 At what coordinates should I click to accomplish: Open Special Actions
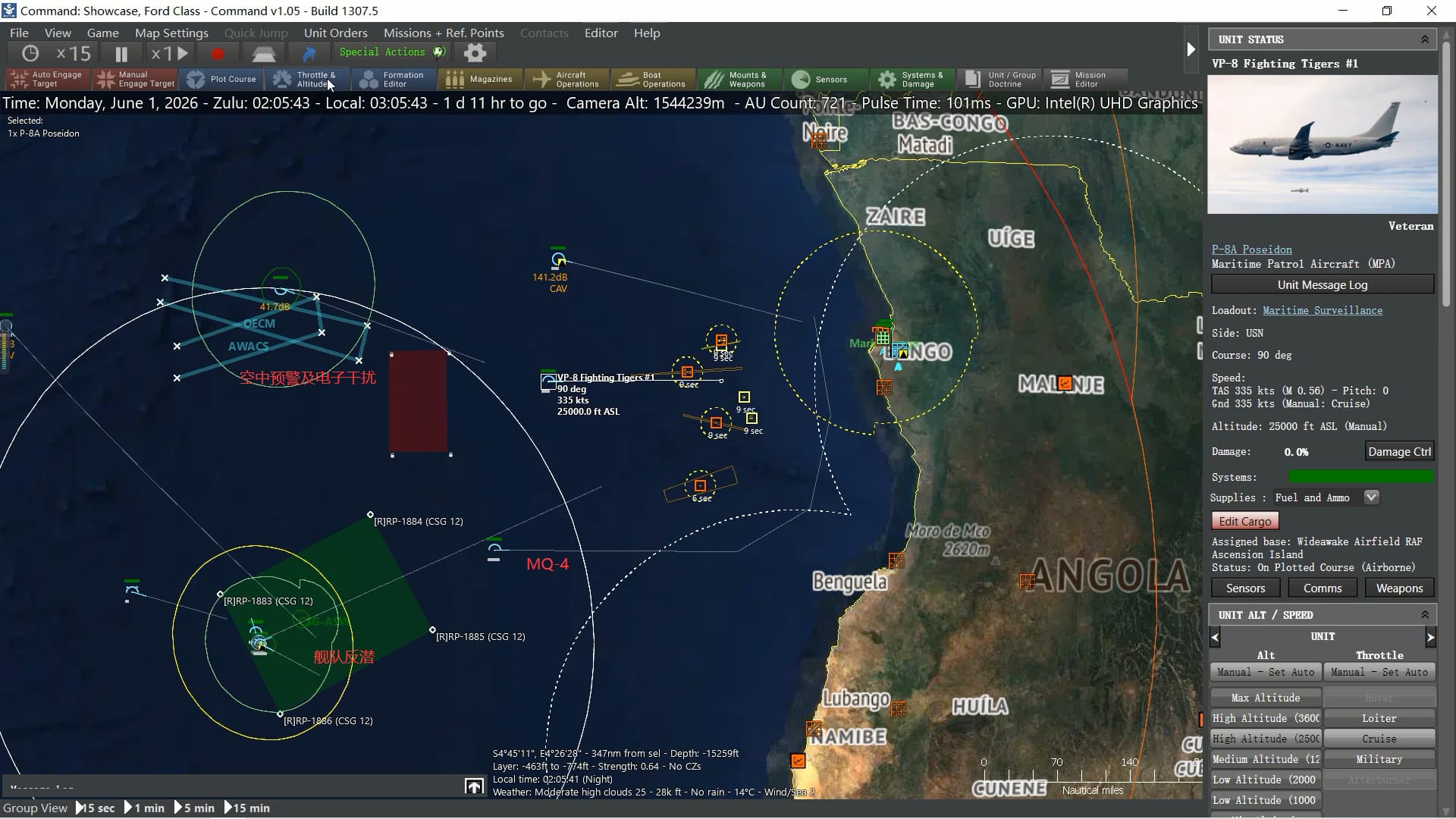coord(391,52)
